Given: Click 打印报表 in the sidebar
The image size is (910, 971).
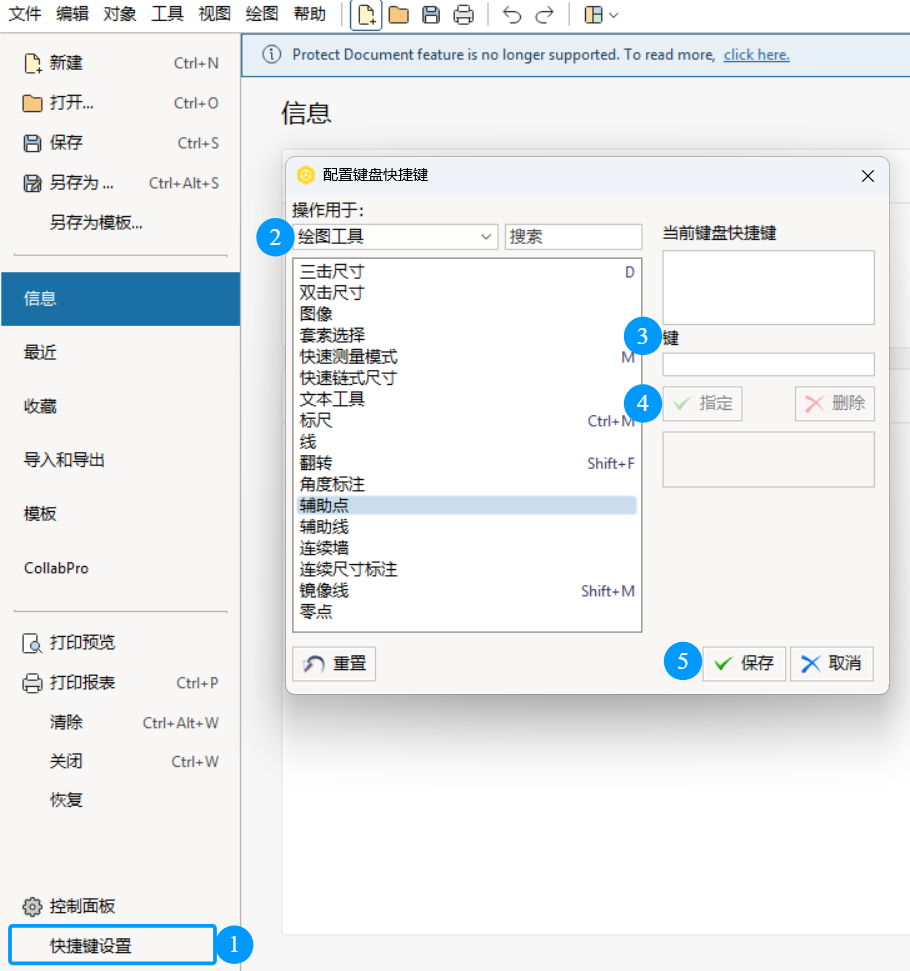Looking at the screenshot, I should coord(121,682).
